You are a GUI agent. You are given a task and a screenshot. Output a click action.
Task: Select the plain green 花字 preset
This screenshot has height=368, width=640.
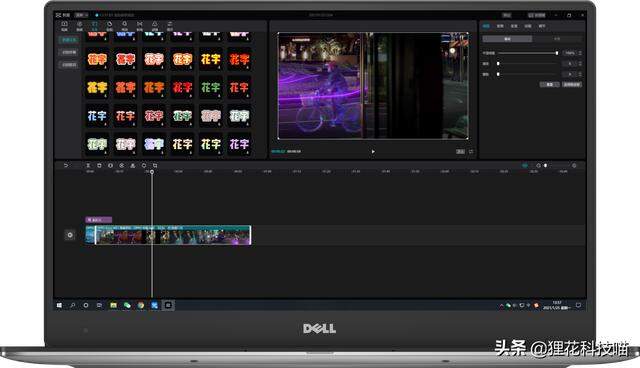pyautogui.click(x=211, y=87)
